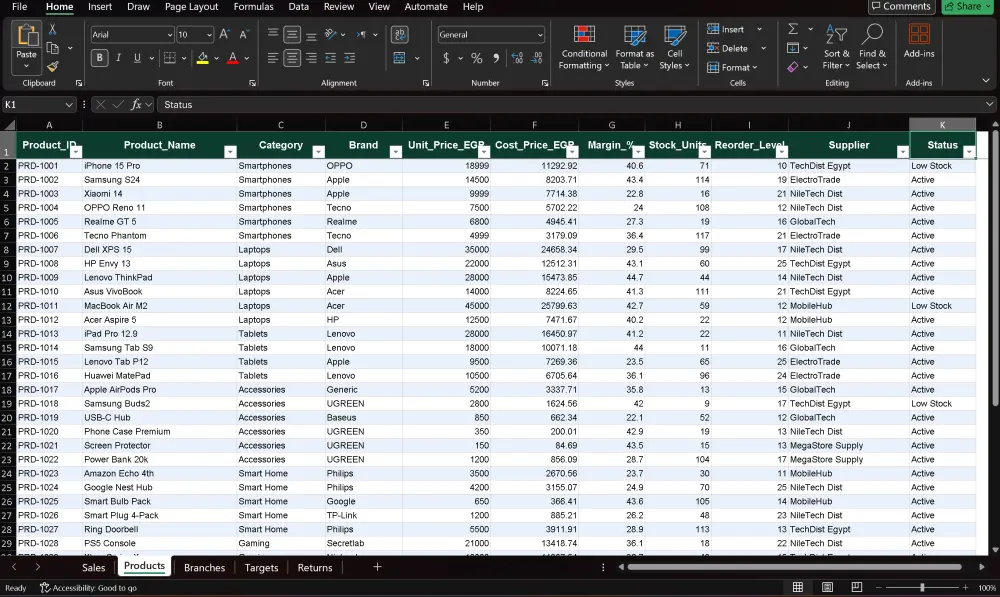The height and width of the screenshot is (597, 1000).
Task: Click the Merge & Center icon
Action: 399,58
